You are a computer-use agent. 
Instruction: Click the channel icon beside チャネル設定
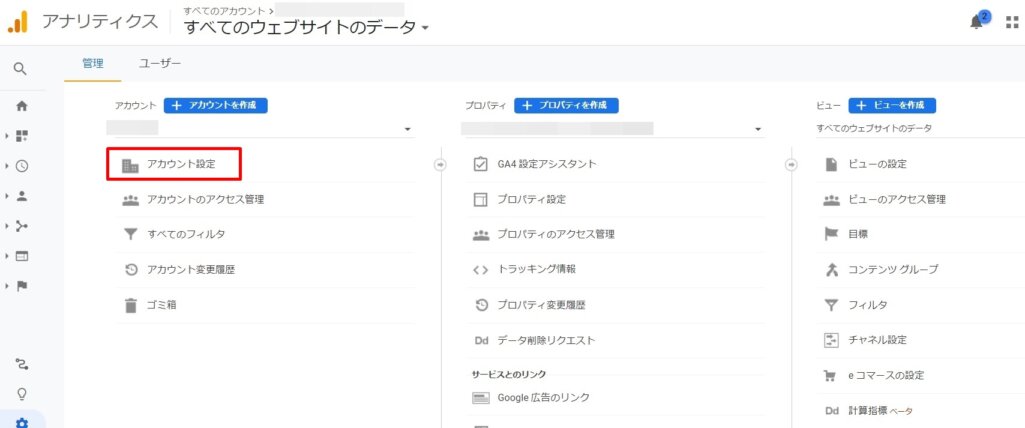click(831, 340)
